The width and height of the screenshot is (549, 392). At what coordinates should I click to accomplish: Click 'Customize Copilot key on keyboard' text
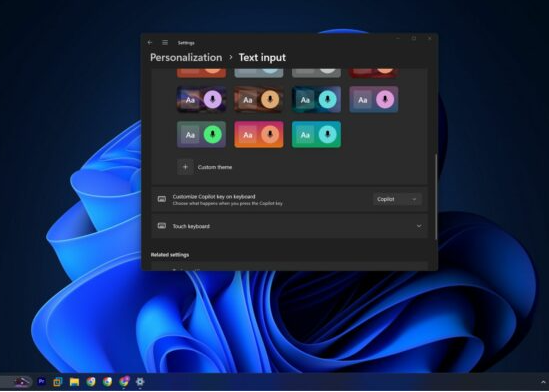pos(214,196)
